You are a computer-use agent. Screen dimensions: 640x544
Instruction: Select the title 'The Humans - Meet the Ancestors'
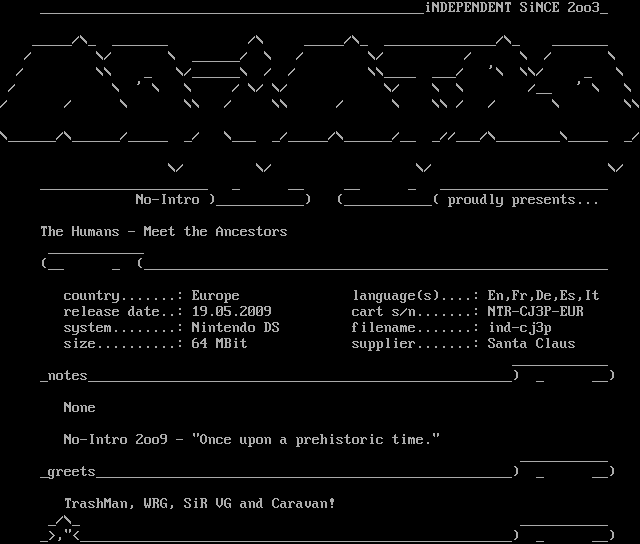164,231
